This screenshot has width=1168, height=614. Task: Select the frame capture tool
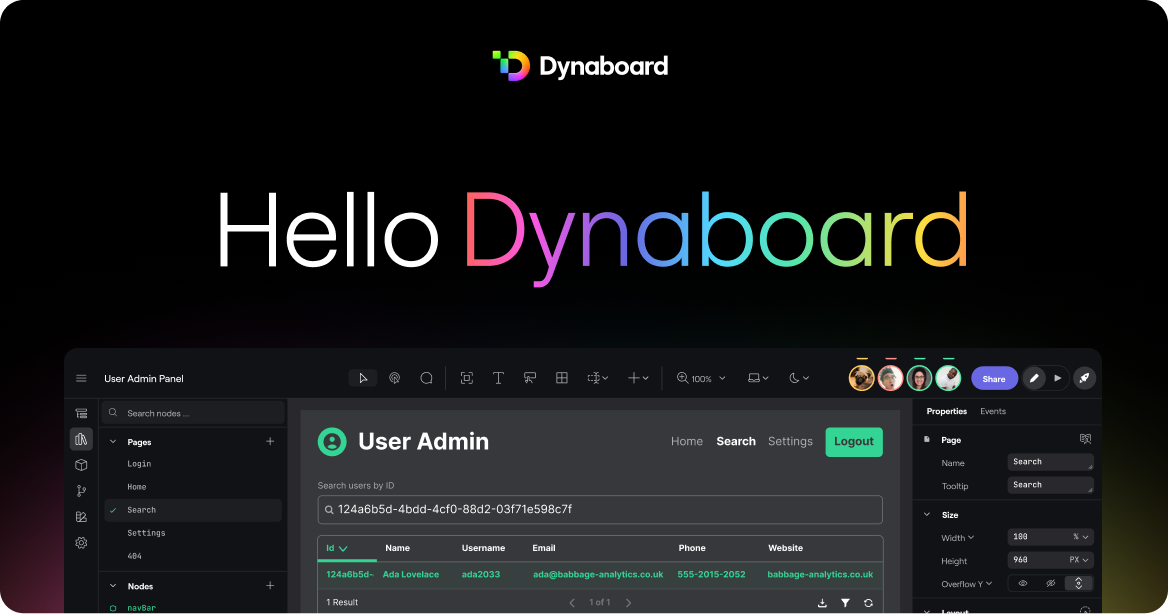[466, 377]
